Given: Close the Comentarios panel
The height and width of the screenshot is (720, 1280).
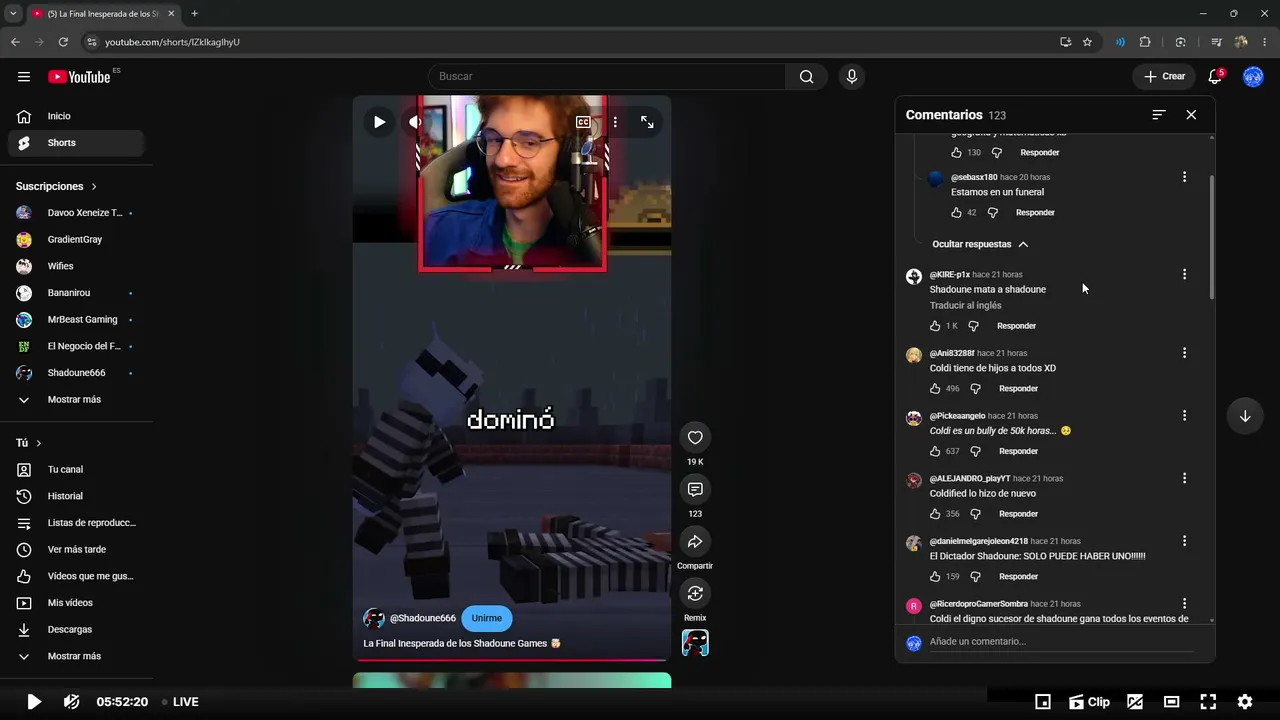Looking at the screenshot, I should point(1191,115).
